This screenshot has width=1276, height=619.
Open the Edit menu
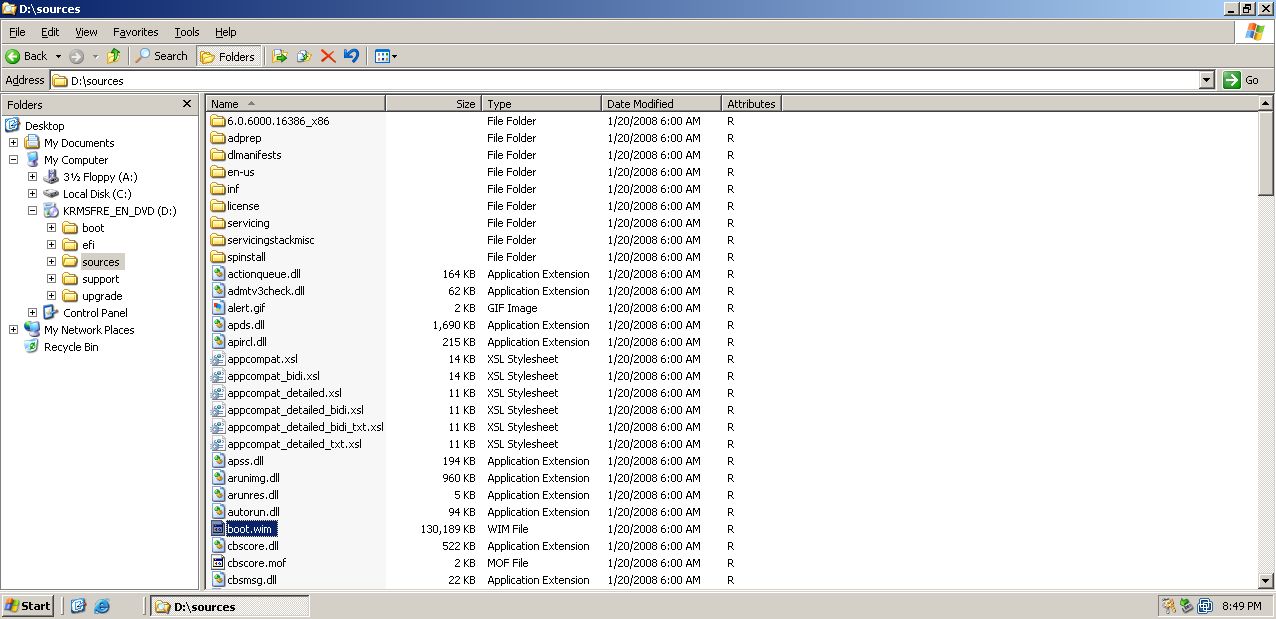[x=50, y=32]
